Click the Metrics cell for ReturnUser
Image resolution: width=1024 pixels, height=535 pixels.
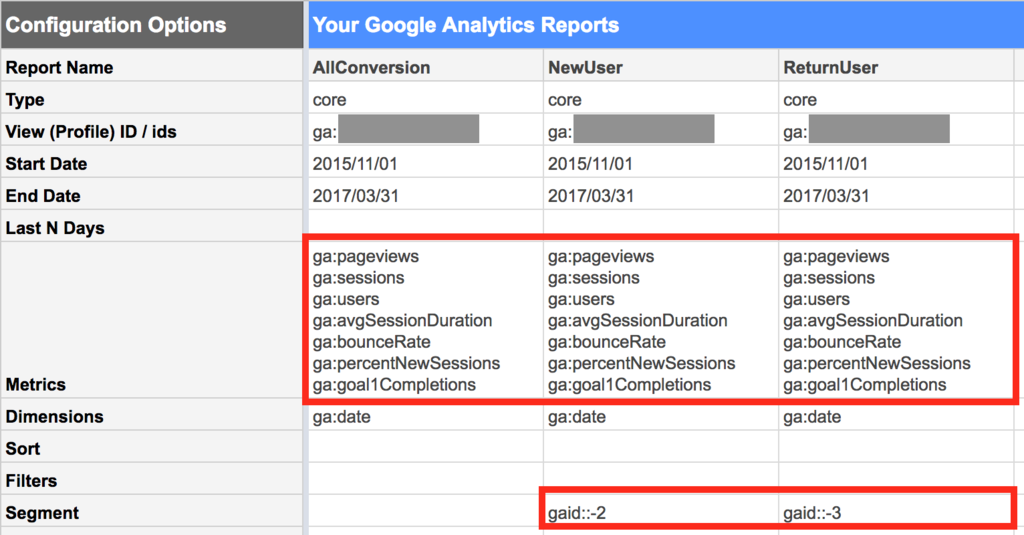895,320
